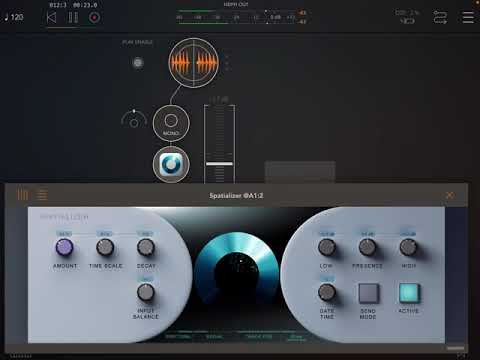
Task: Click the GATE TIME knob
Action: pyautogui.click(x=327, y=292)
